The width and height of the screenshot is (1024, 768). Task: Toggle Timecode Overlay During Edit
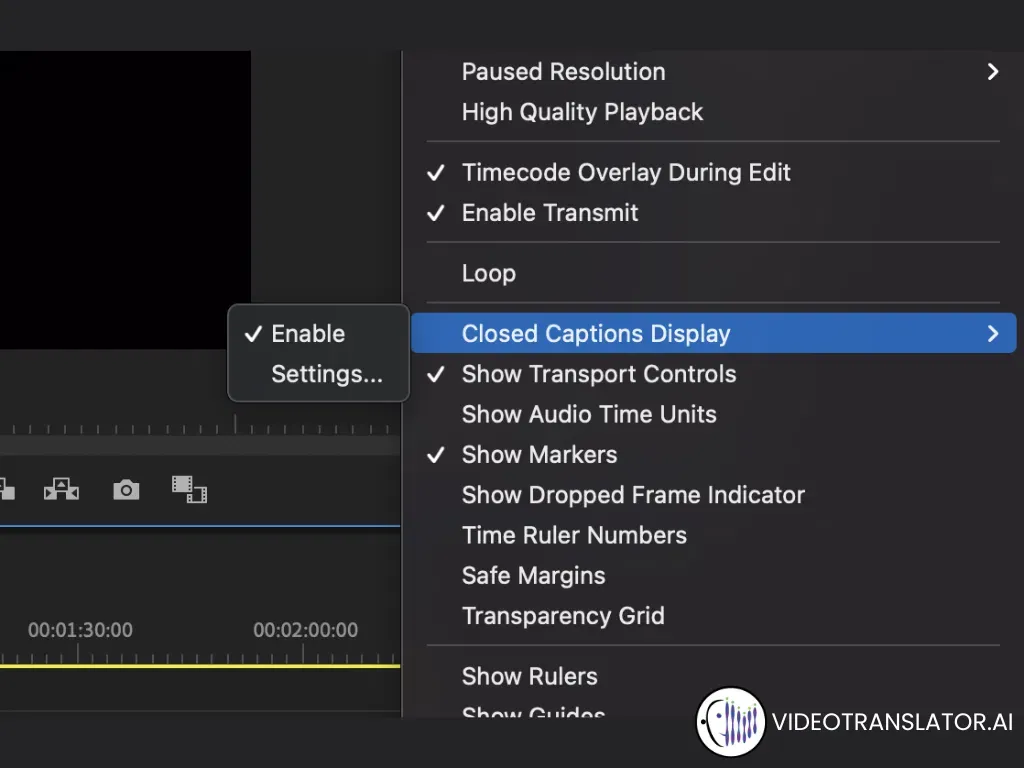click(x=713, y=172)
